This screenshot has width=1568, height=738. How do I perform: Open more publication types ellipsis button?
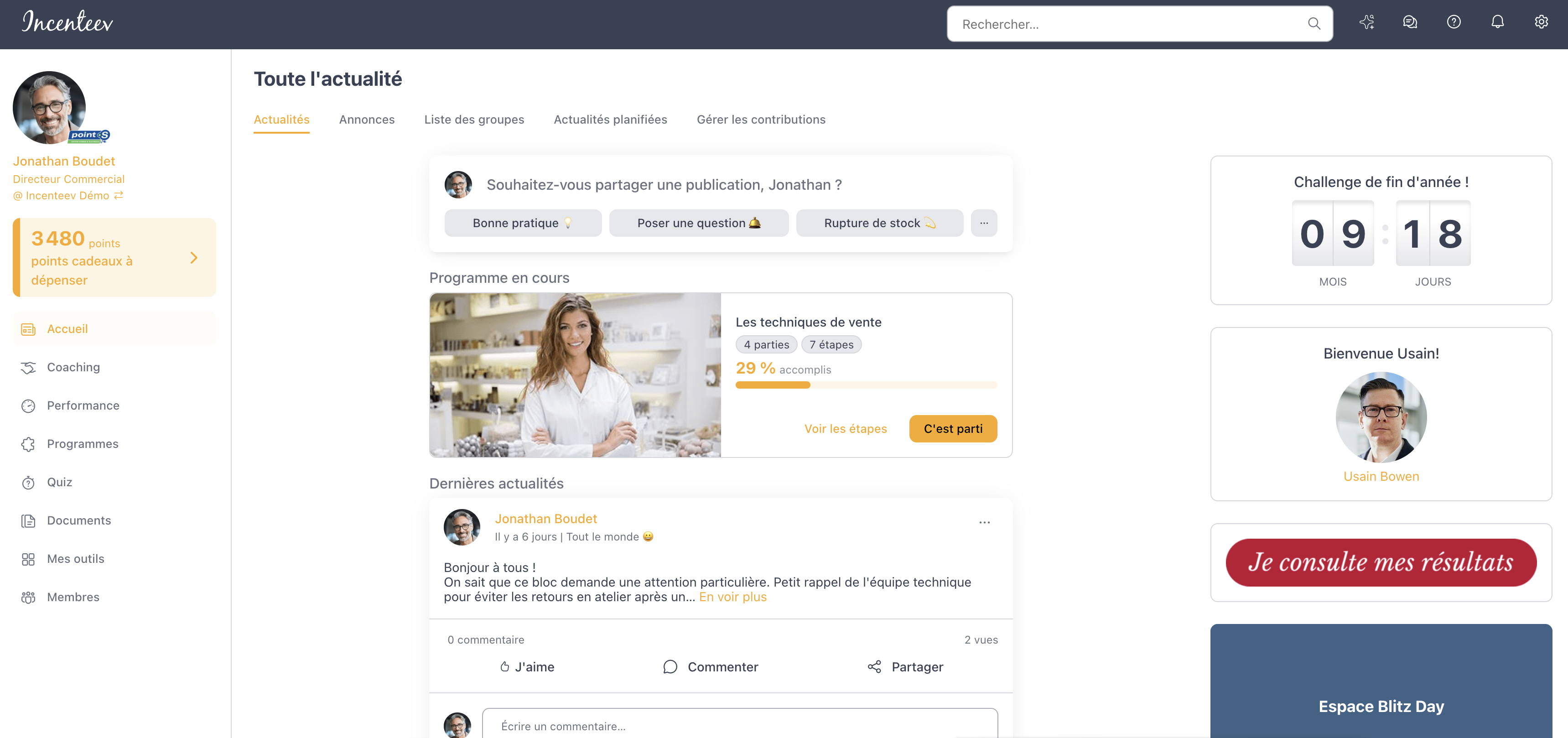(x=984, y=223)
